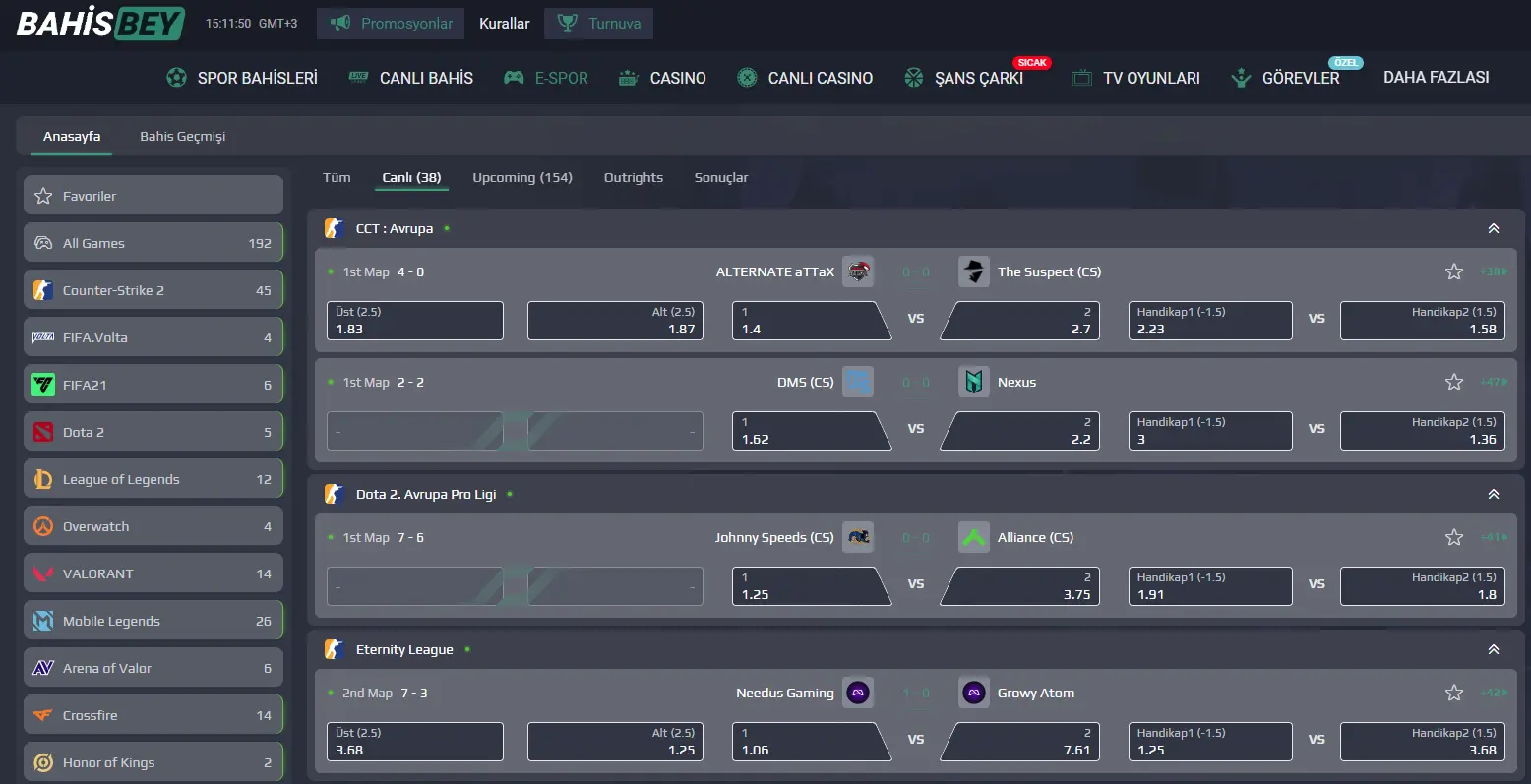Switch to Anasayfa tab
1531x784 pixels.
coord(72,136)
